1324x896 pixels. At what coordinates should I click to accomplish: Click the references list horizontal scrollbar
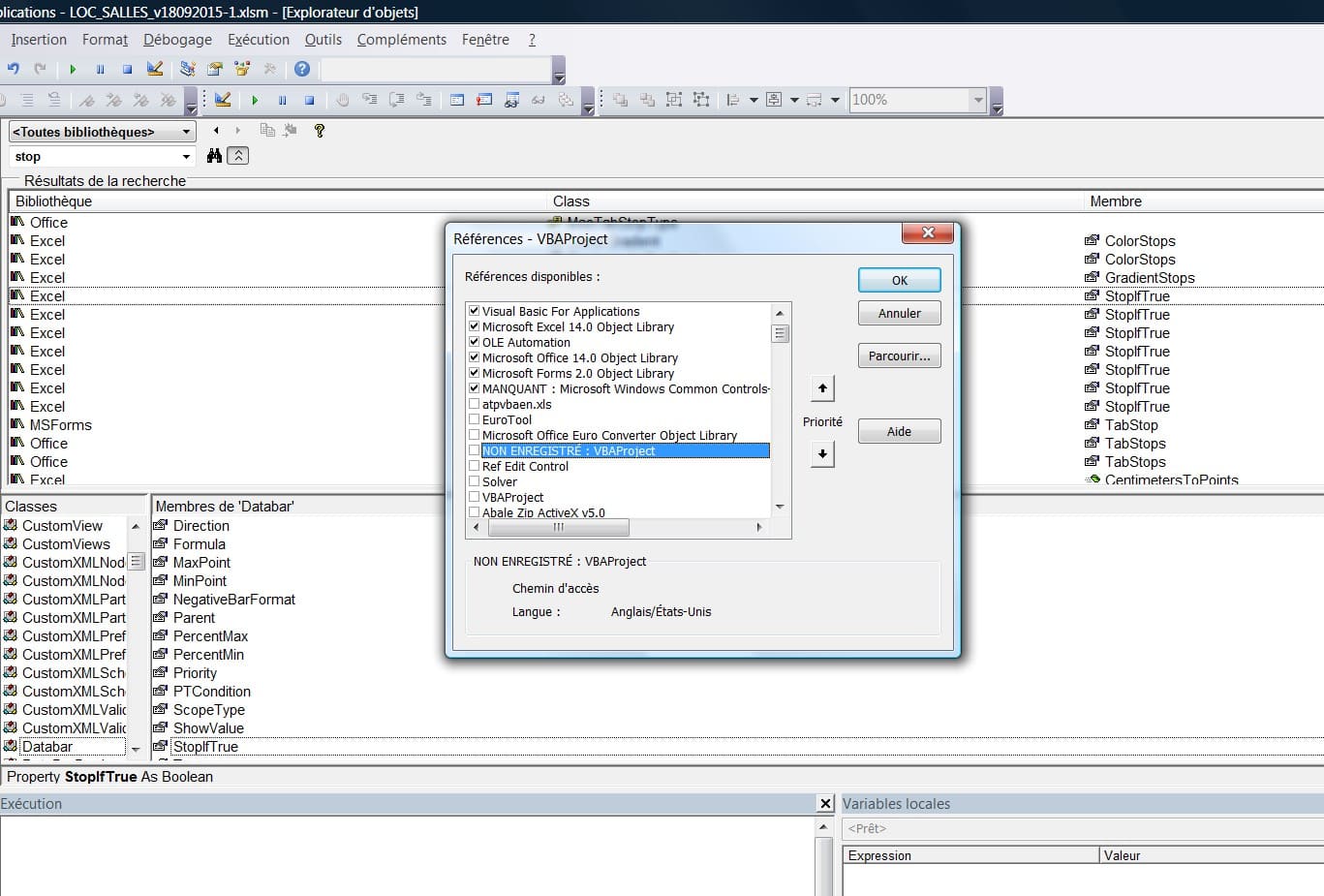[x=558, y=528]
